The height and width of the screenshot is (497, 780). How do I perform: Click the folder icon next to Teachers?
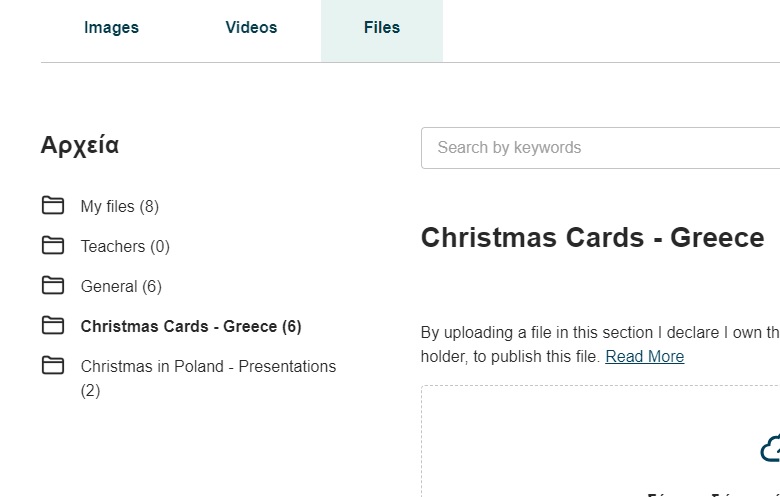tap(53, 245)
